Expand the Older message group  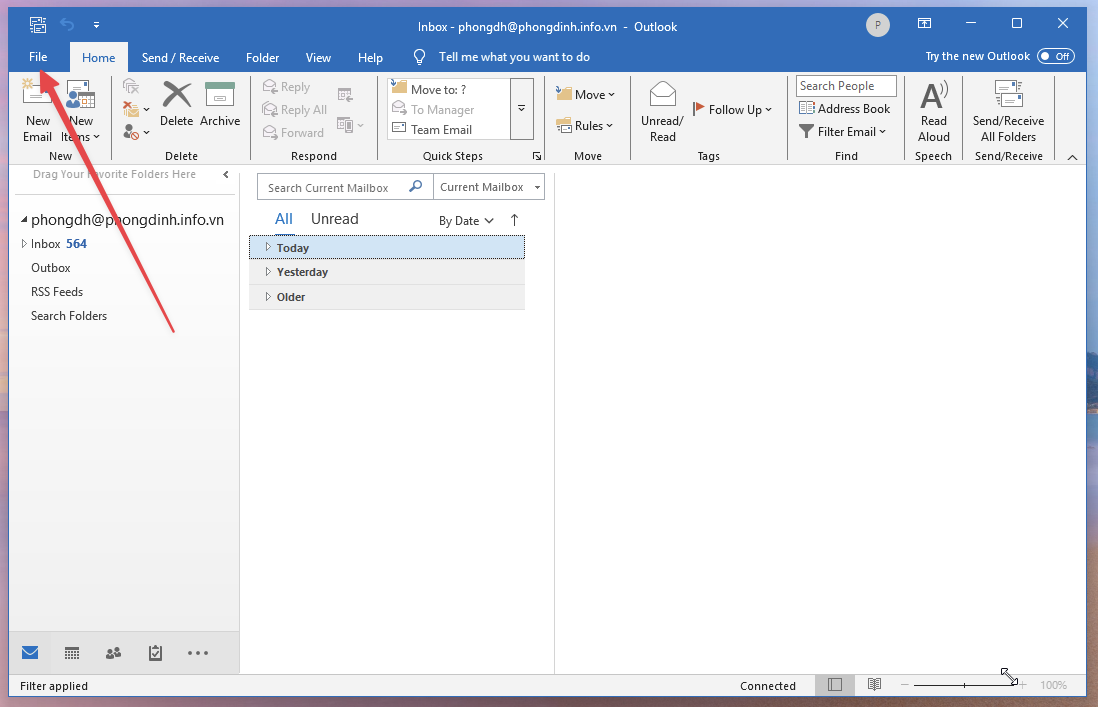coord(387,297)
